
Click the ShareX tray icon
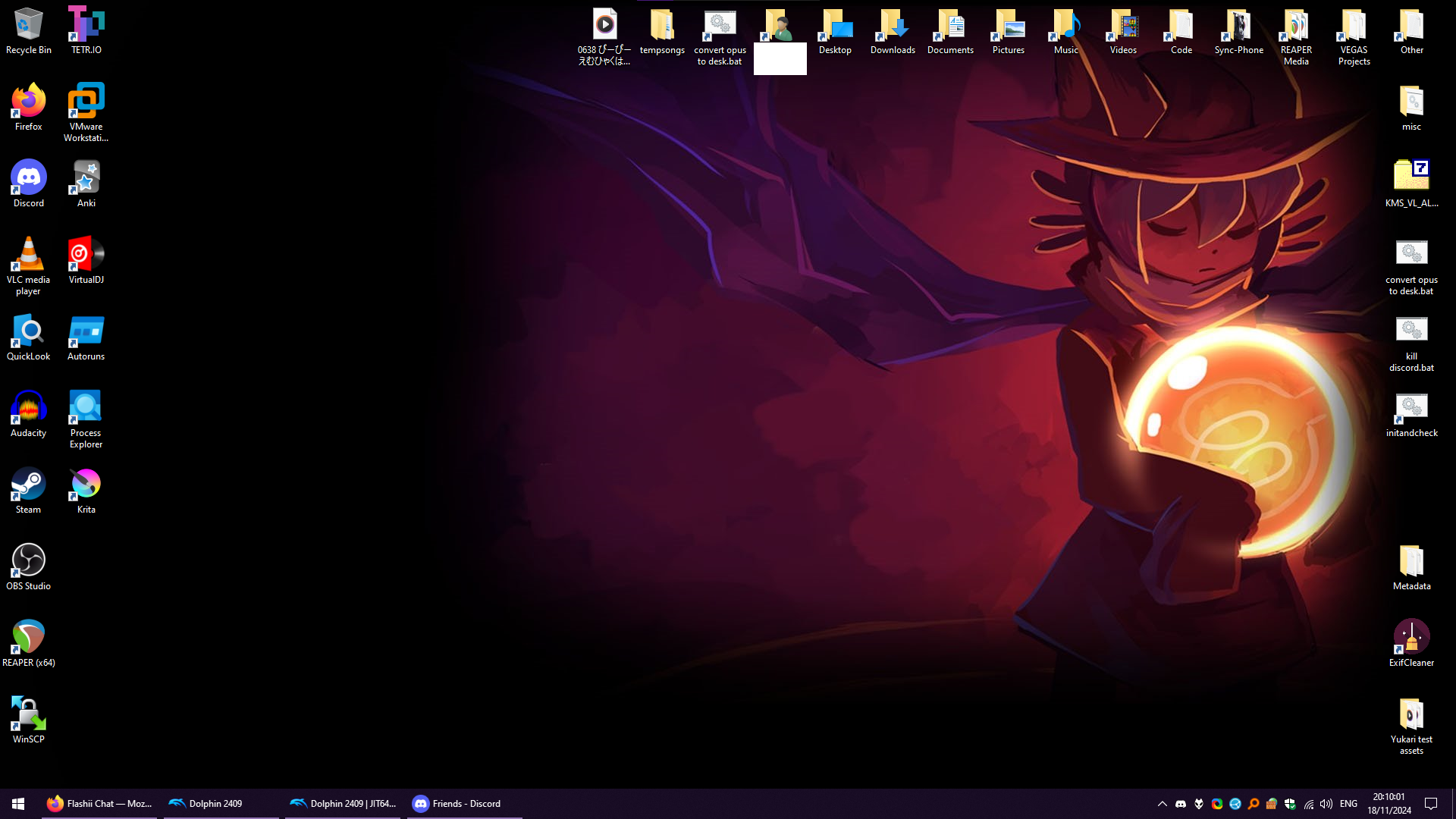[x=1217, y=804]
